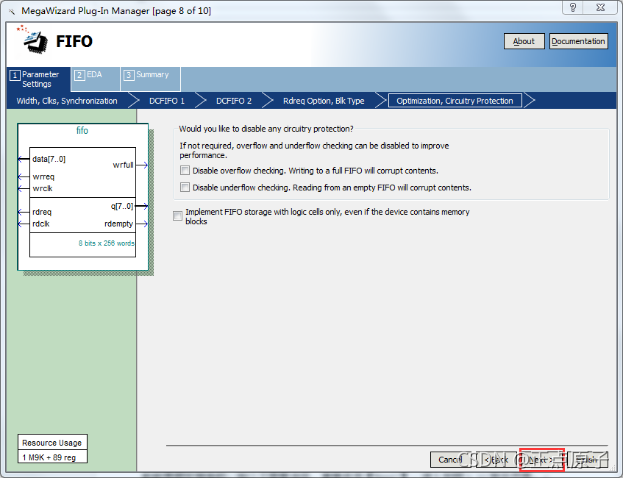The image size is (624, 478).
Task: Open the About dialog
Action: point(524,41)
